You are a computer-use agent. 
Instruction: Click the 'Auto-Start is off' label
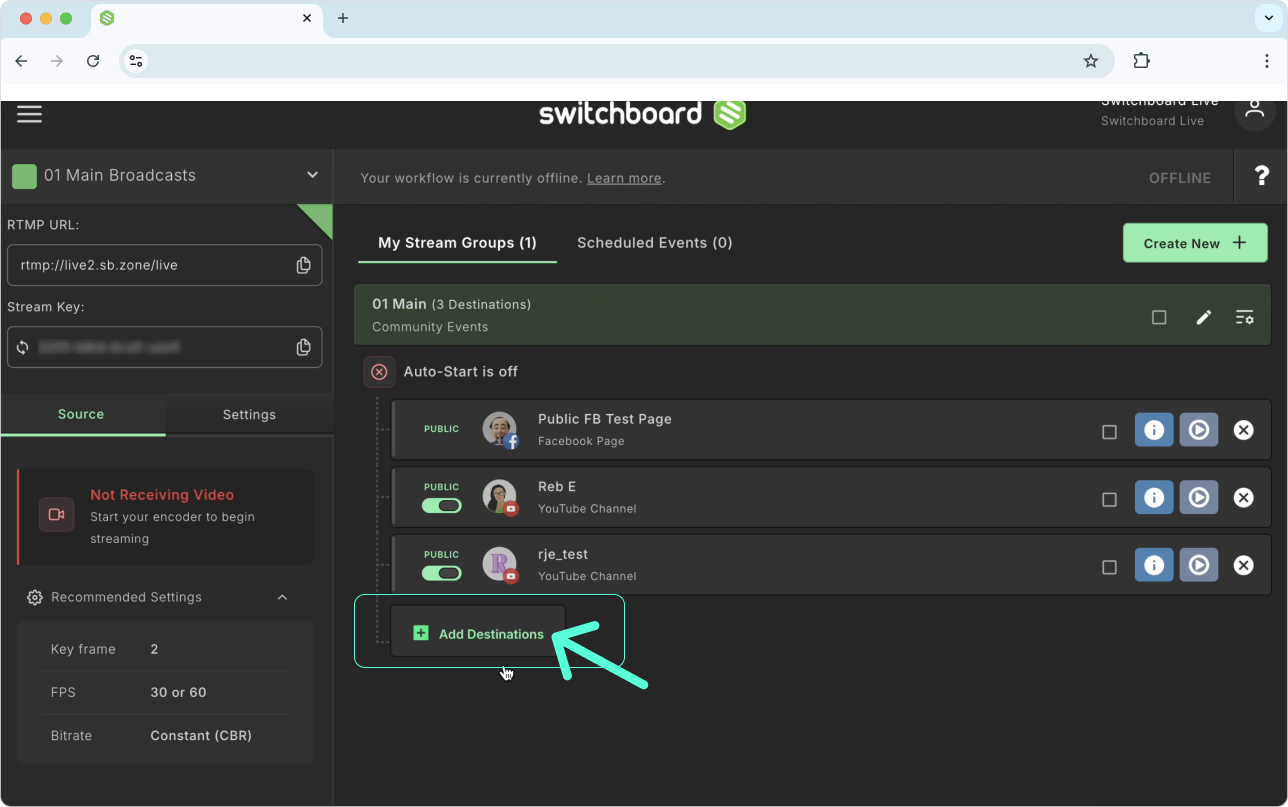(x=460, y=372)
